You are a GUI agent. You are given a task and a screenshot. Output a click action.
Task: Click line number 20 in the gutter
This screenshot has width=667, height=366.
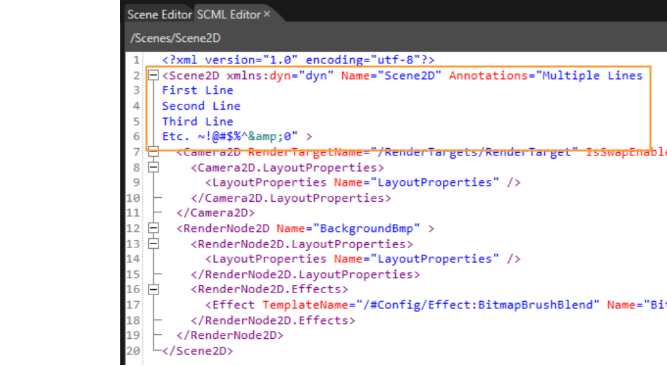133,351
